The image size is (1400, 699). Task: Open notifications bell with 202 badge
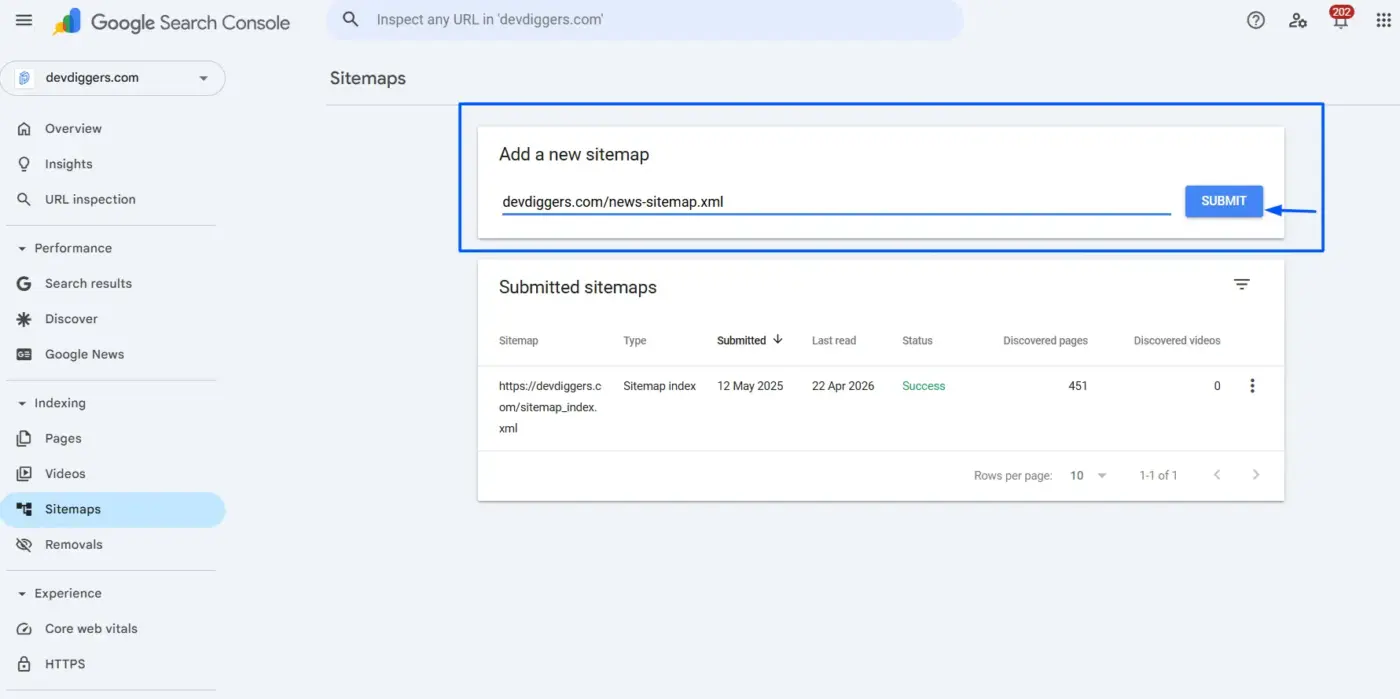click(x=1340, y=18)
